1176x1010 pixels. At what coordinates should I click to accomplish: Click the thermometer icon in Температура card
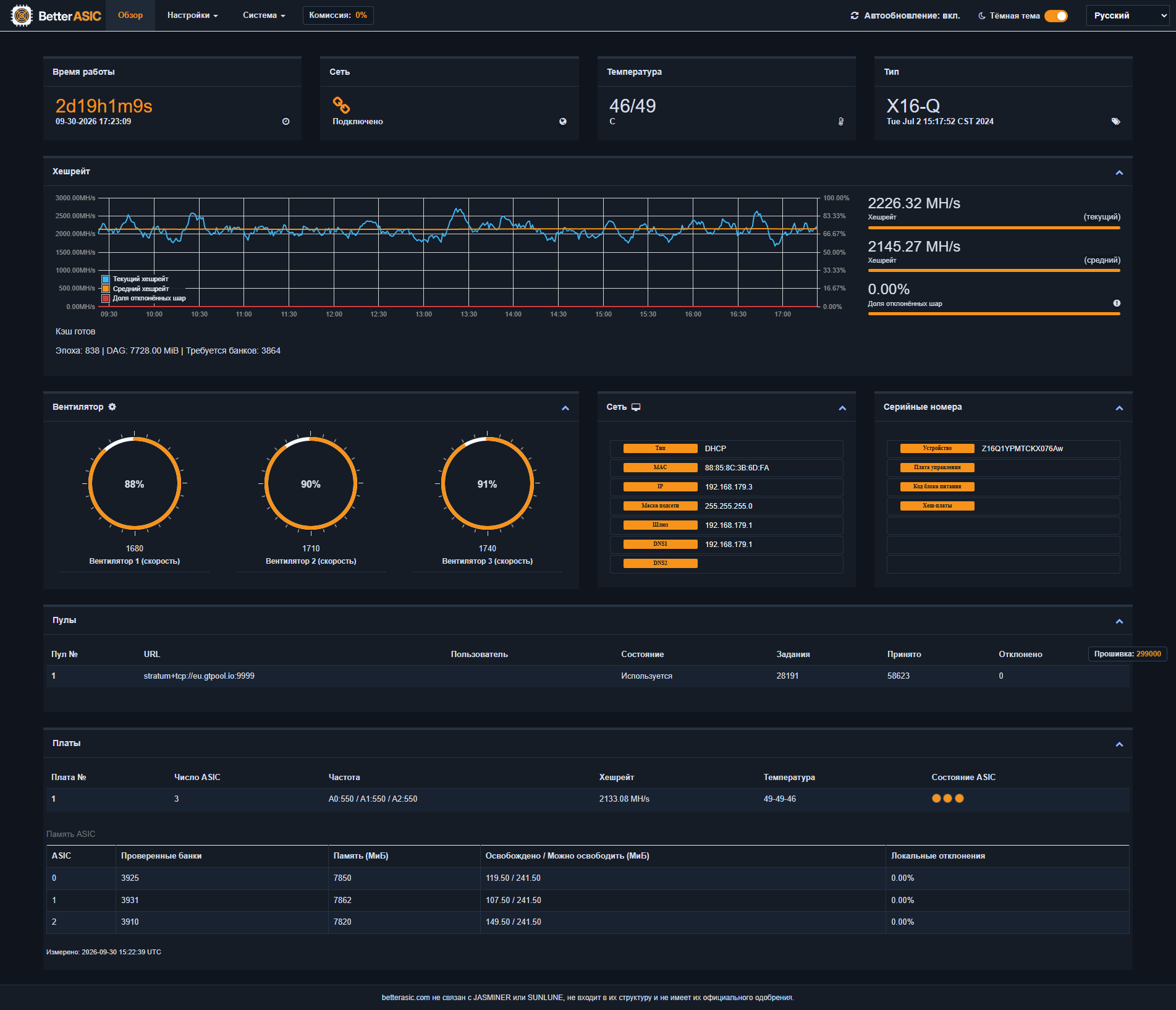[840, 121]
